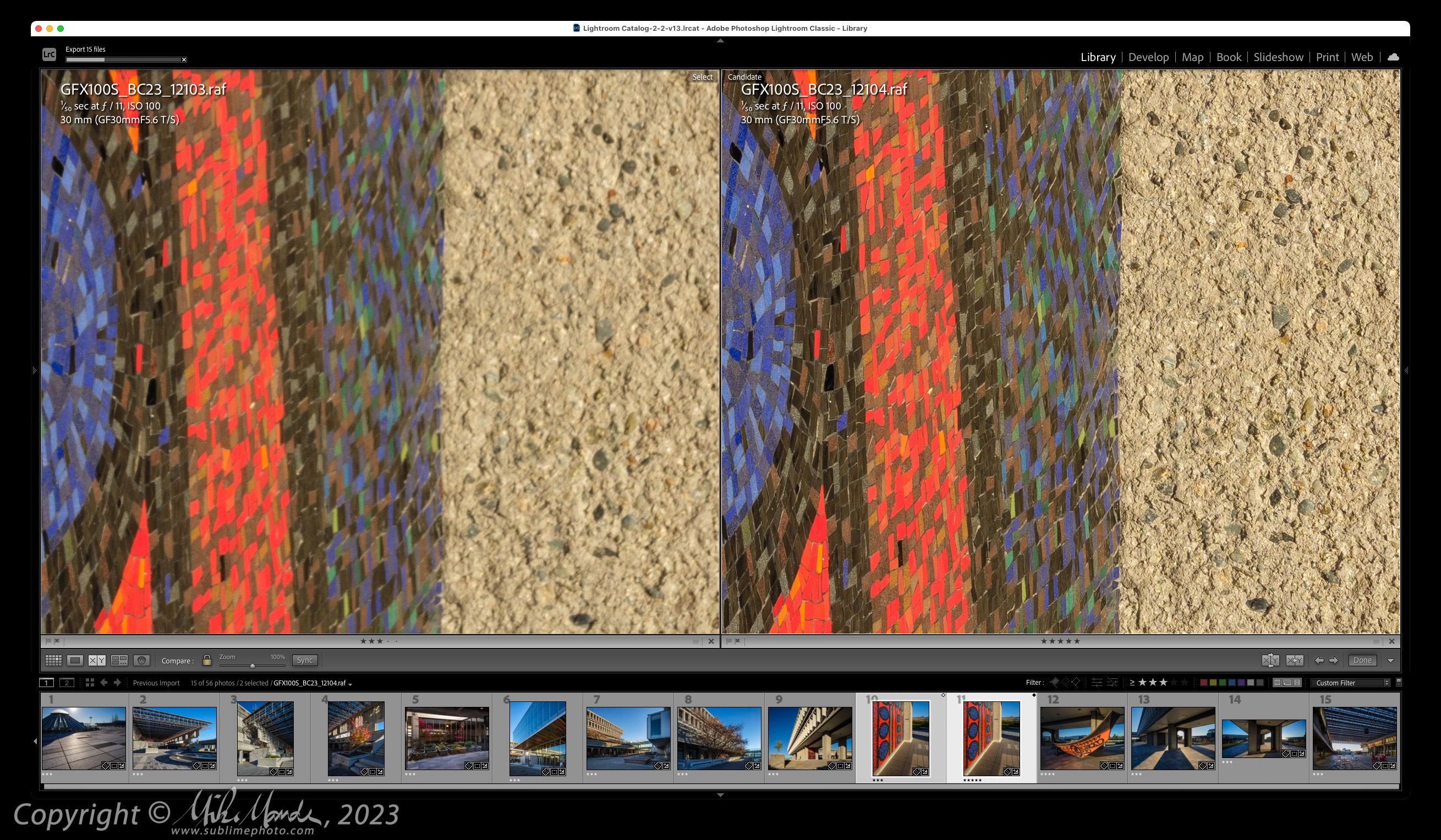1441x840 pixels.
Task: Filter by virtual copies kind icon
Action: [x=1287, y=683]
